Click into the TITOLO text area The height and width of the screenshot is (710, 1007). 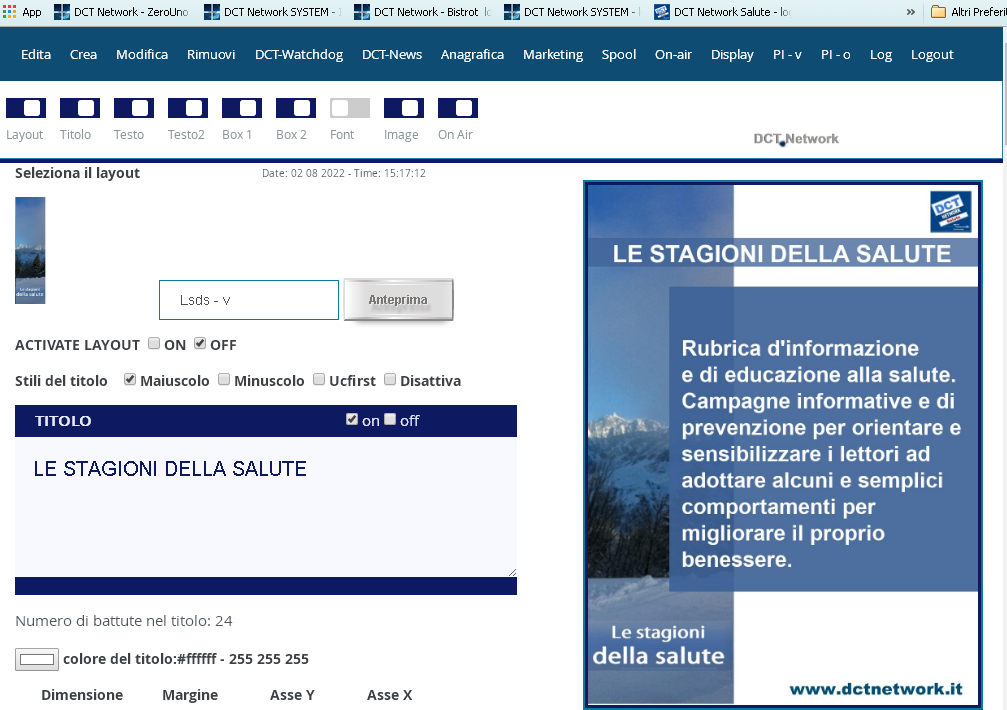point(266,507)
